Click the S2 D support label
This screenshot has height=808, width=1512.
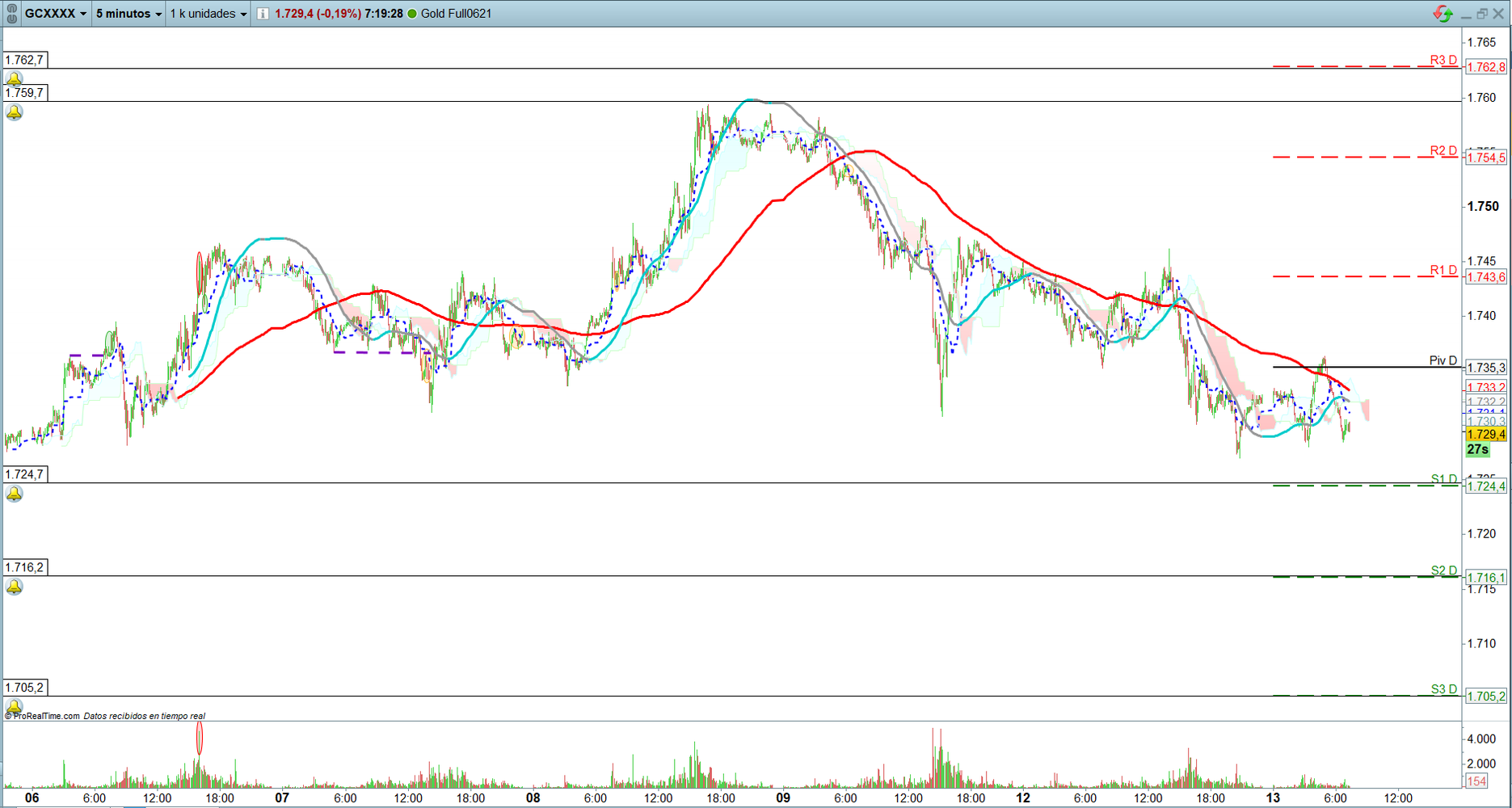[1444, 570]
